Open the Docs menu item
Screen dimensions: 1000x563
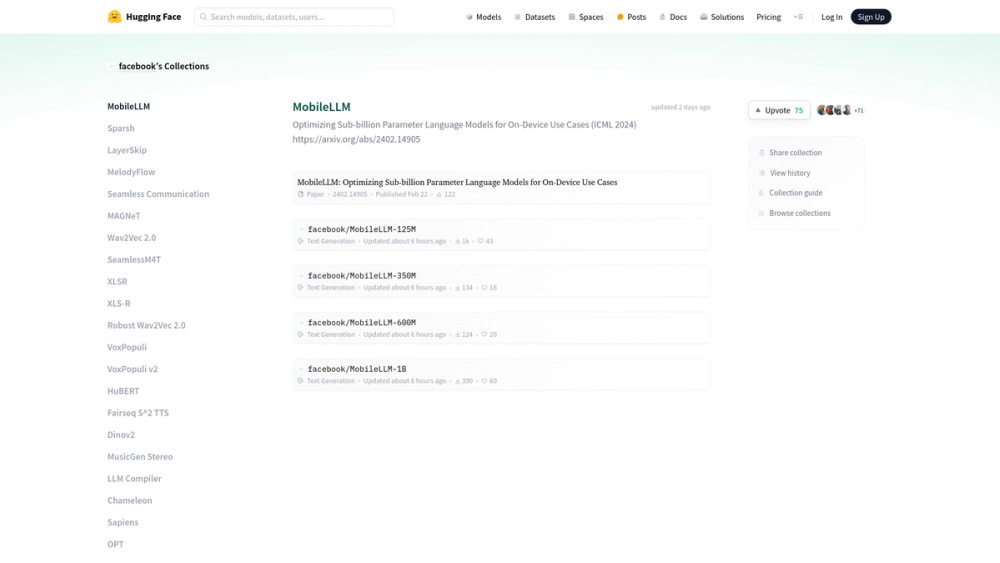click(673, 17)
